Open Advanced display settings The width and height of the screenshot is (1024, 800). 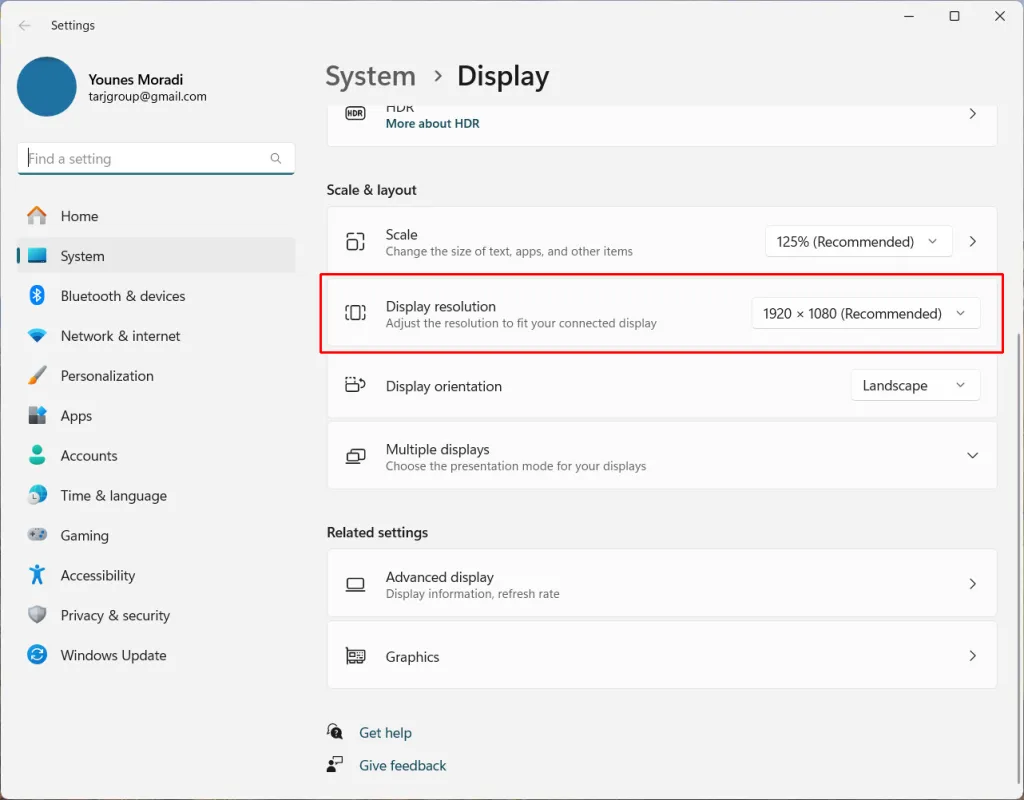click(661, 584)
